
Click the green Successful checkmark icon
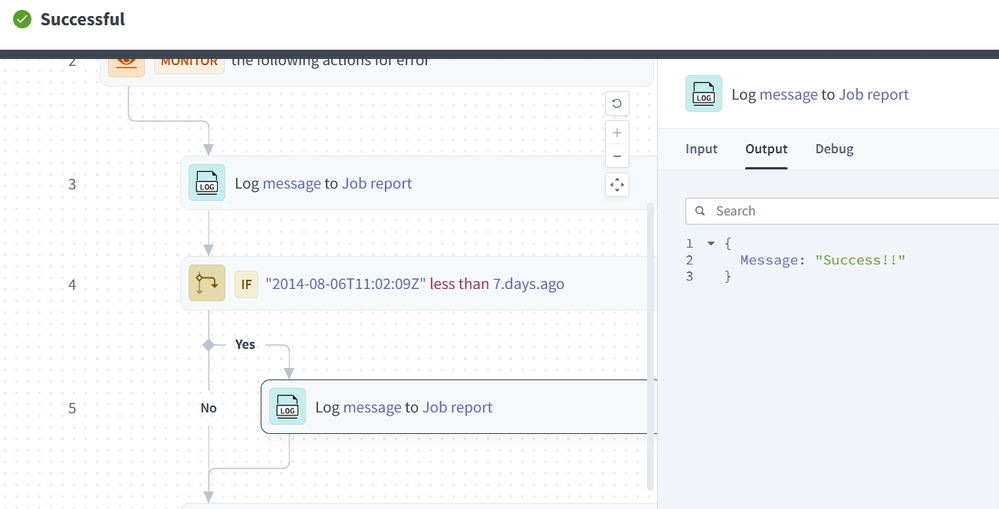(22, 19)
